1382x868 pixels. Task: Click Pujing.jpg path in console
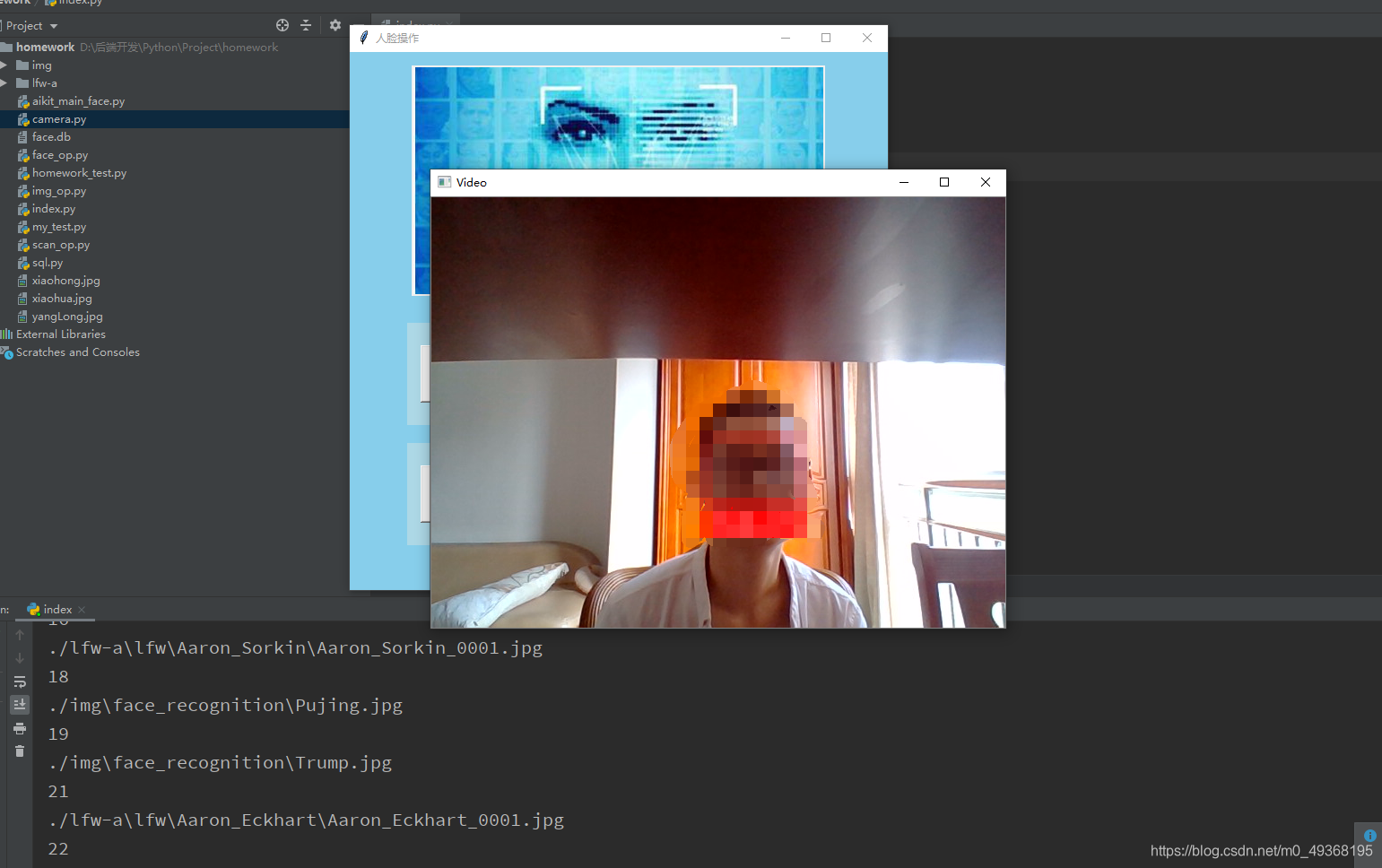[226, 705]
